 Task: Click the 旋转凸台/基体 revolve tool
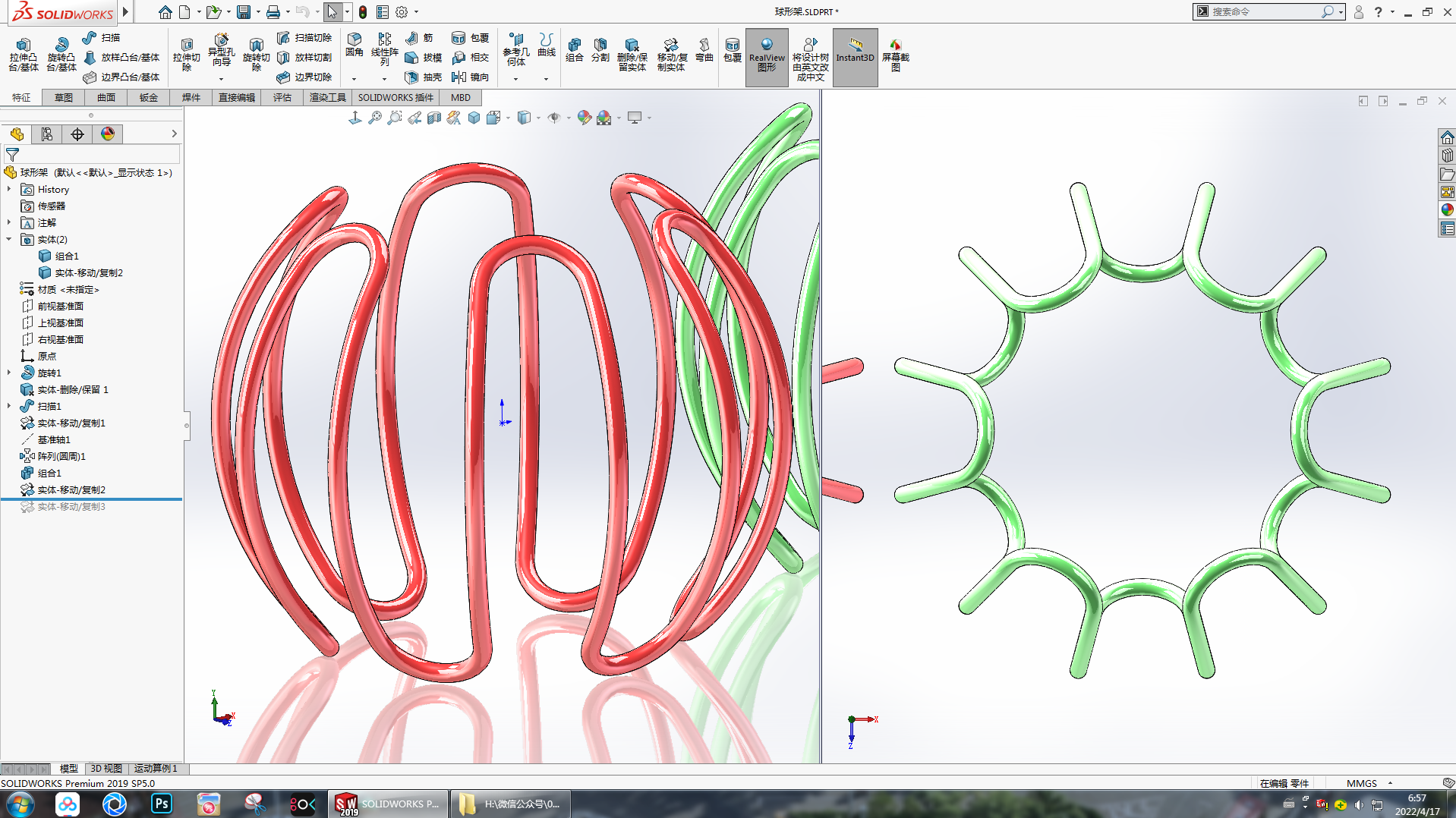(61, 55)
